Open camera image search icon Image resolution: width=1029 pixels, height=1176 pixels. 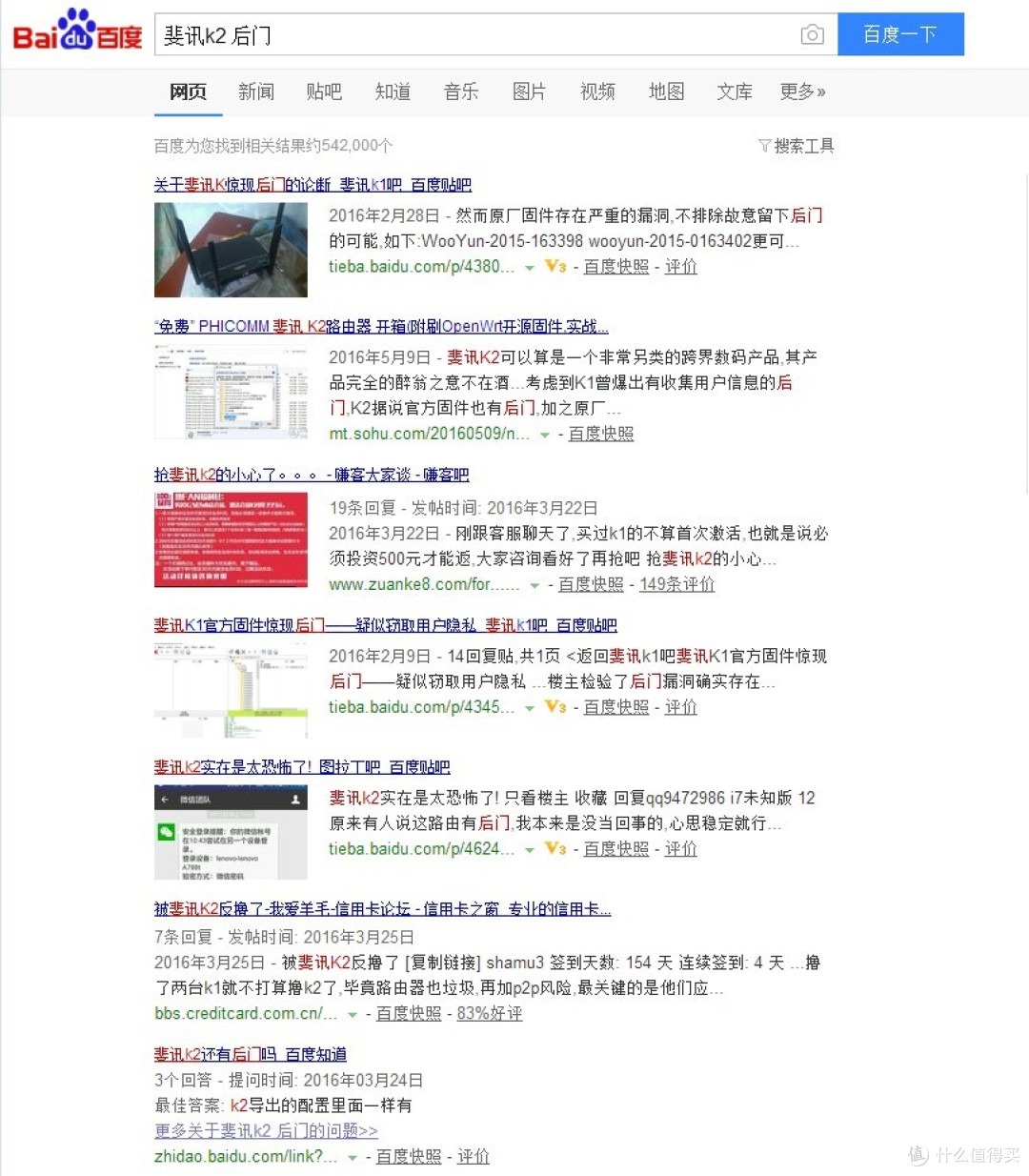pyautogui.click(x=812, y=35)
